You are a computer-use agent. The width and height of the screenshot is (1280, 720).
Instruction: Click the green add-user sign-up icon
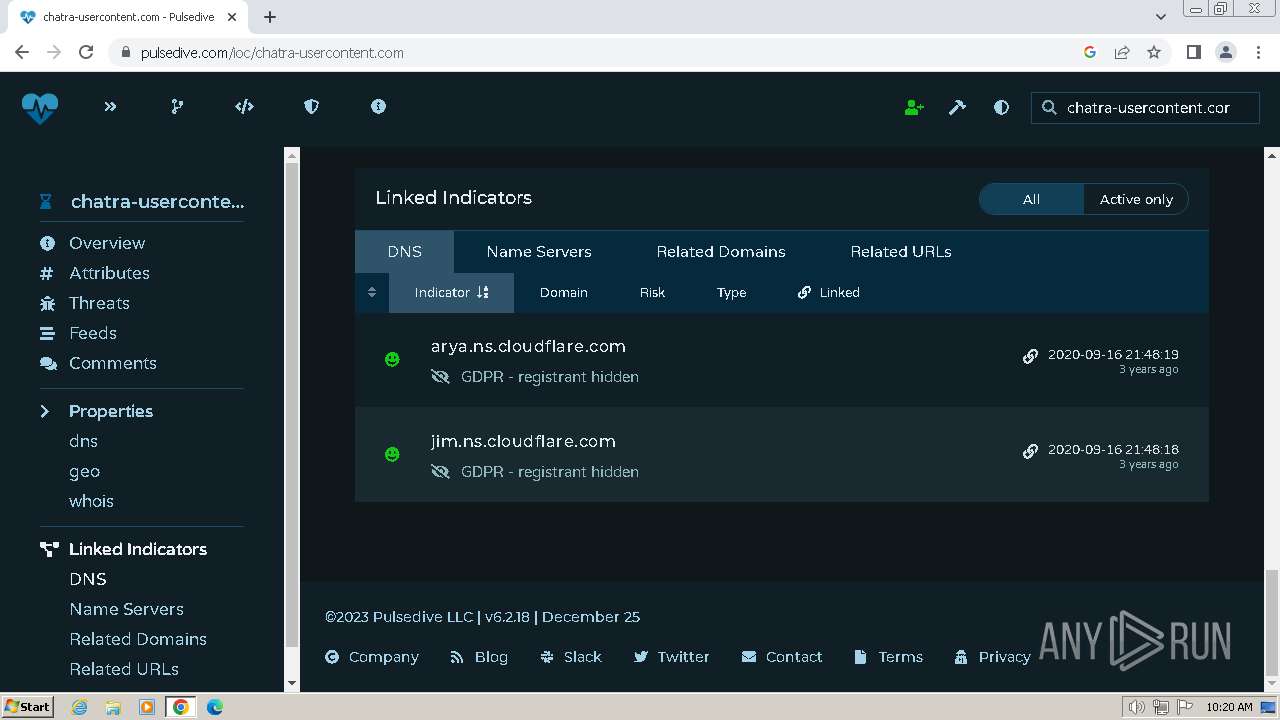pyautogui.click(x=913, y=107)
